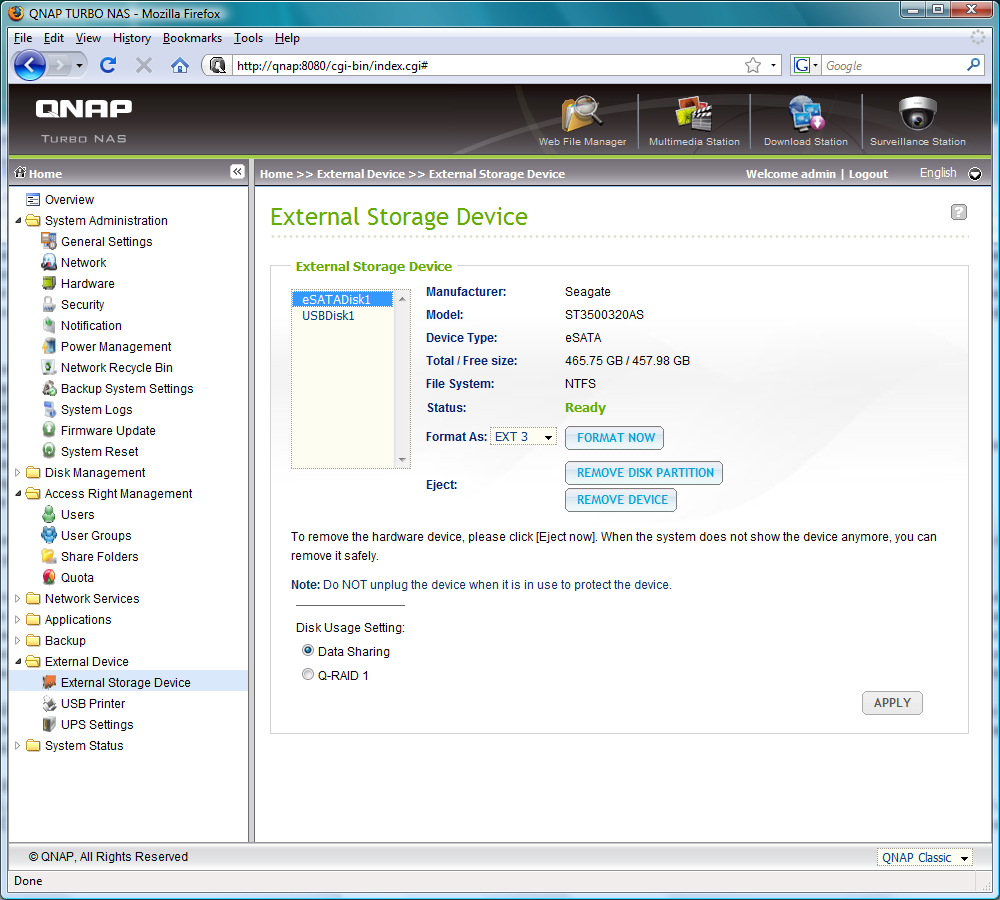The width and height of the screenshot is (1000, 900).
Task: Collapse sidebar with double-chevron icon
Action: click(237, 172)
